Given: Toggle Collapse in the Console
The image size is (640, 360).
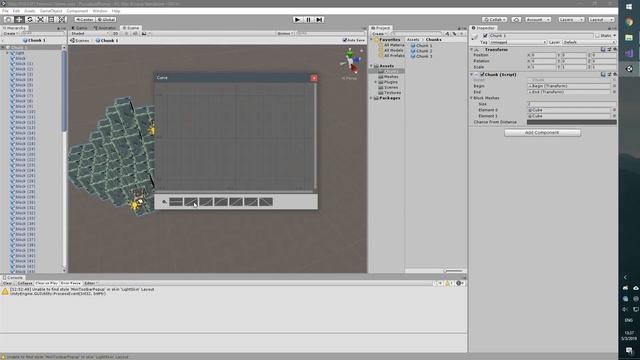Looking at the screenshot, I should pos(24,283).
